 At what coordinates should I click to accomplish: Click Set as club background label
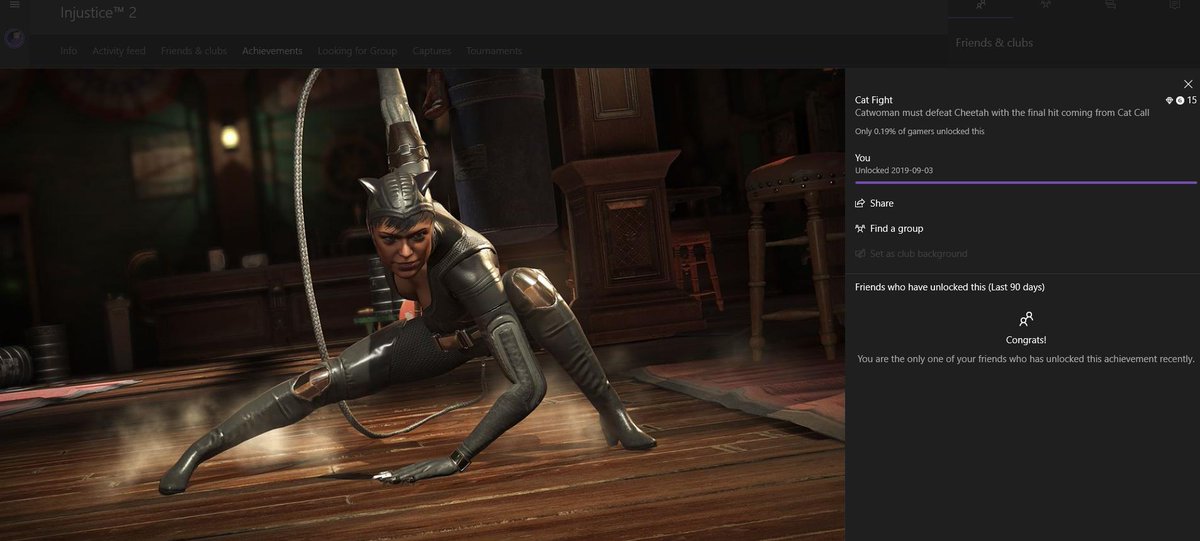coord(919,254)
